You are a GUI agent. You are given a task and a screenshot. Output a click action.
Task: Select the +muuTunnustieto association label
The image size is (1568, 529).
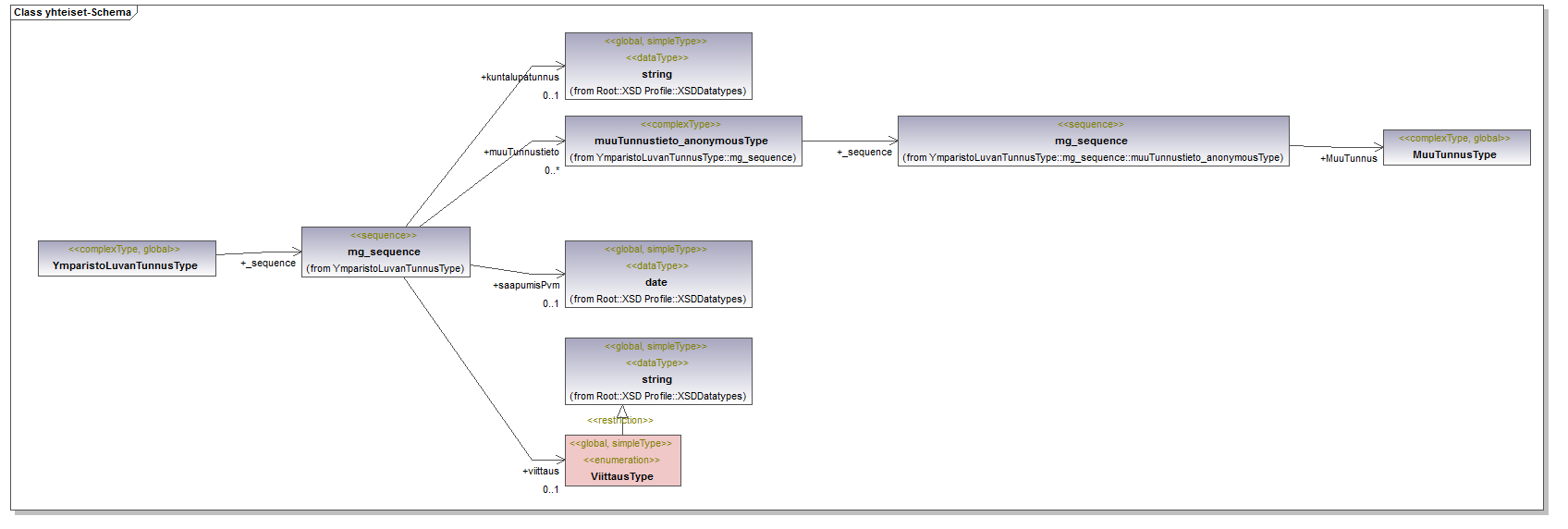pyautogui.click(x=521, y=152)
